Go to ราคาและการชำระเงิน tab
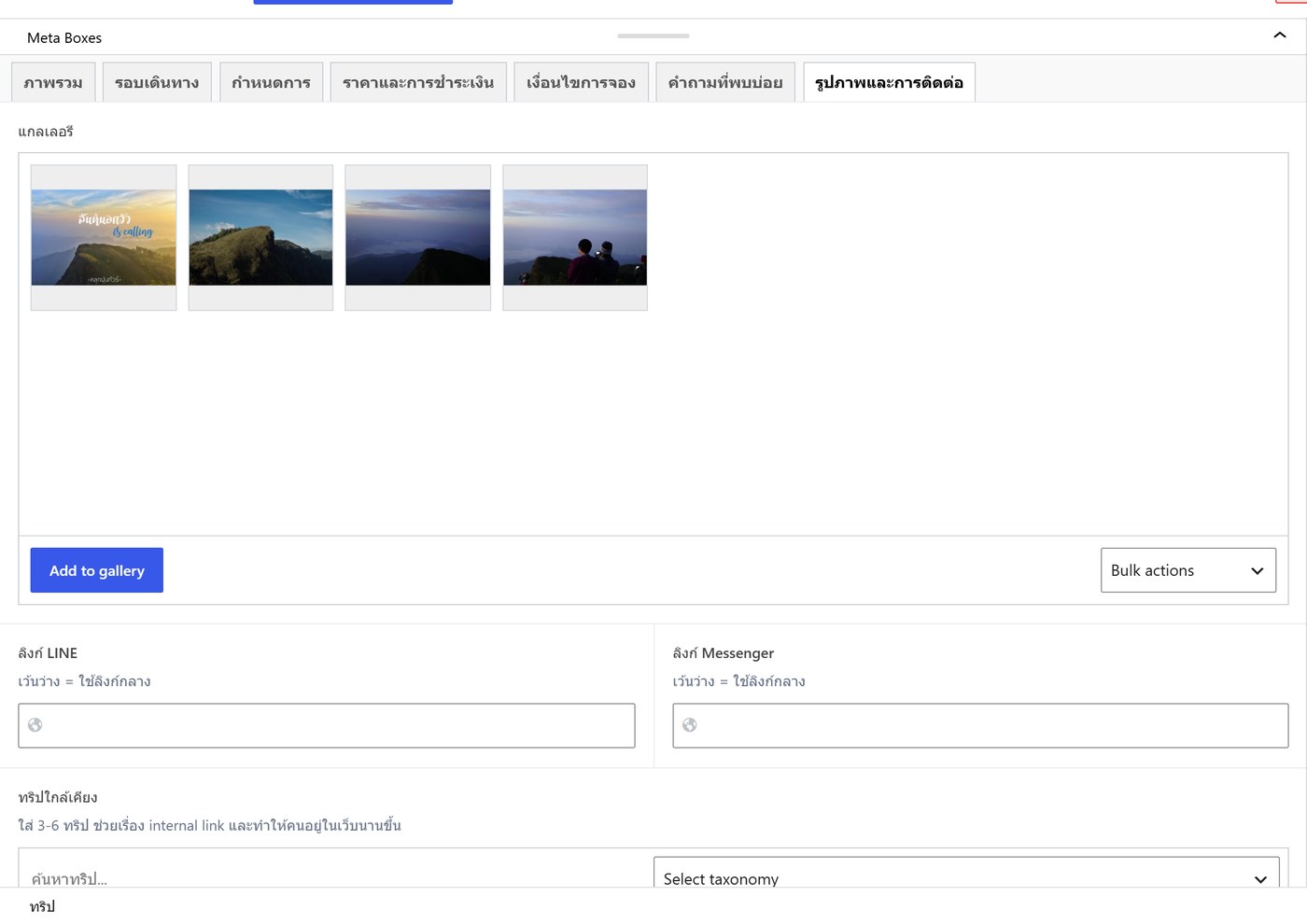This screenshot has width=1307, height=924. coord(418,82)
